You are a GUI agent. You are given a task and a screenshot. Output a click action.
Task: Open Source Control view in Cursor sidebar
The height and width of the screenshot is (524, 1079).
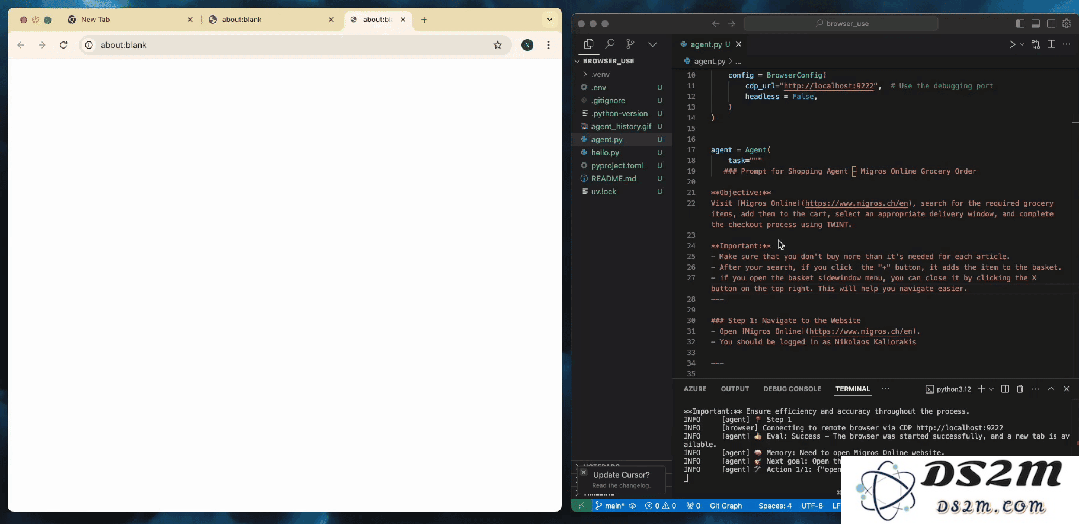[630, 44]
